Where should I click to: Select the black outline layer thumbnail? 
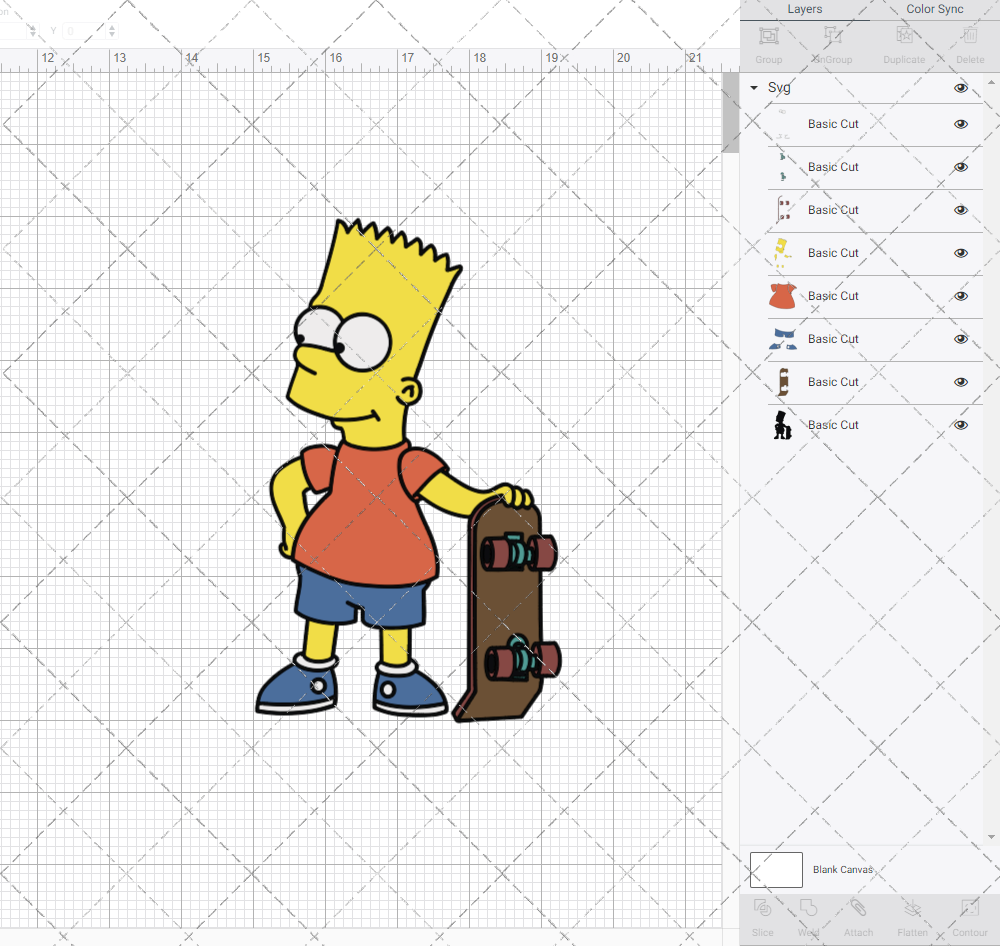pos(783,425)
